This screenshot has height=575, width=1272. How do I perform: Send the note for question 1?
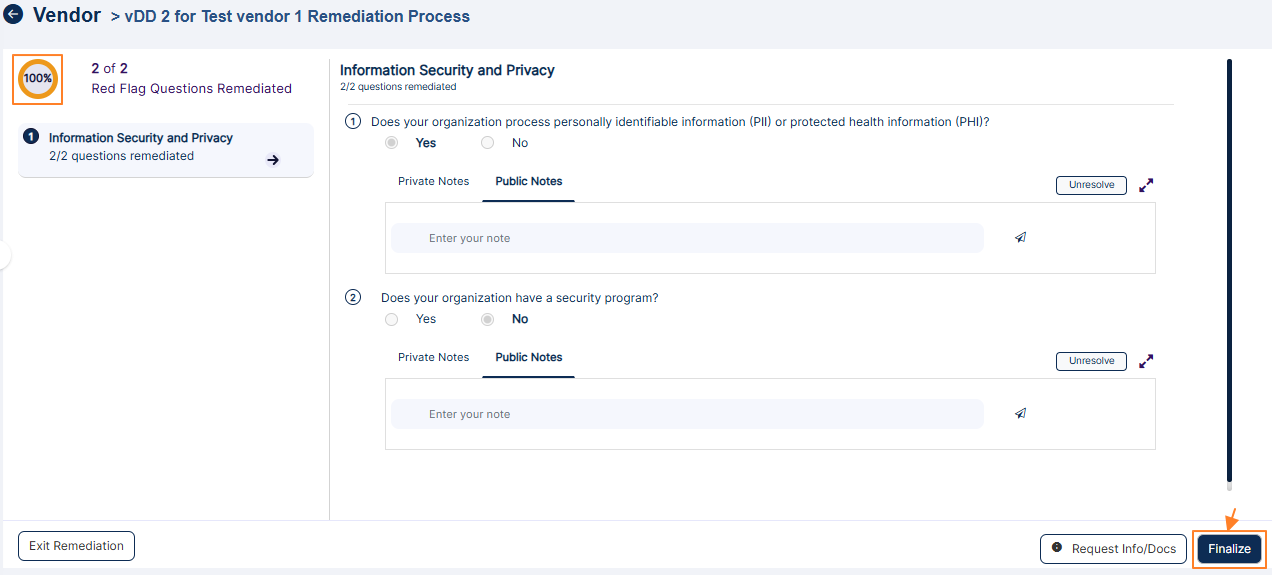point(1020,238)
